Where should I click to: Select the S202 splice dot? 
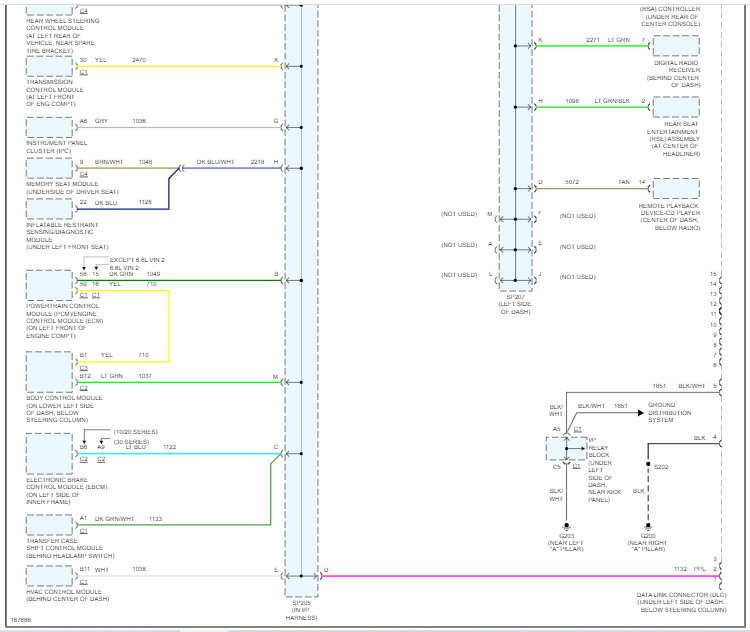pyautogui.click(x=648, y=464)
